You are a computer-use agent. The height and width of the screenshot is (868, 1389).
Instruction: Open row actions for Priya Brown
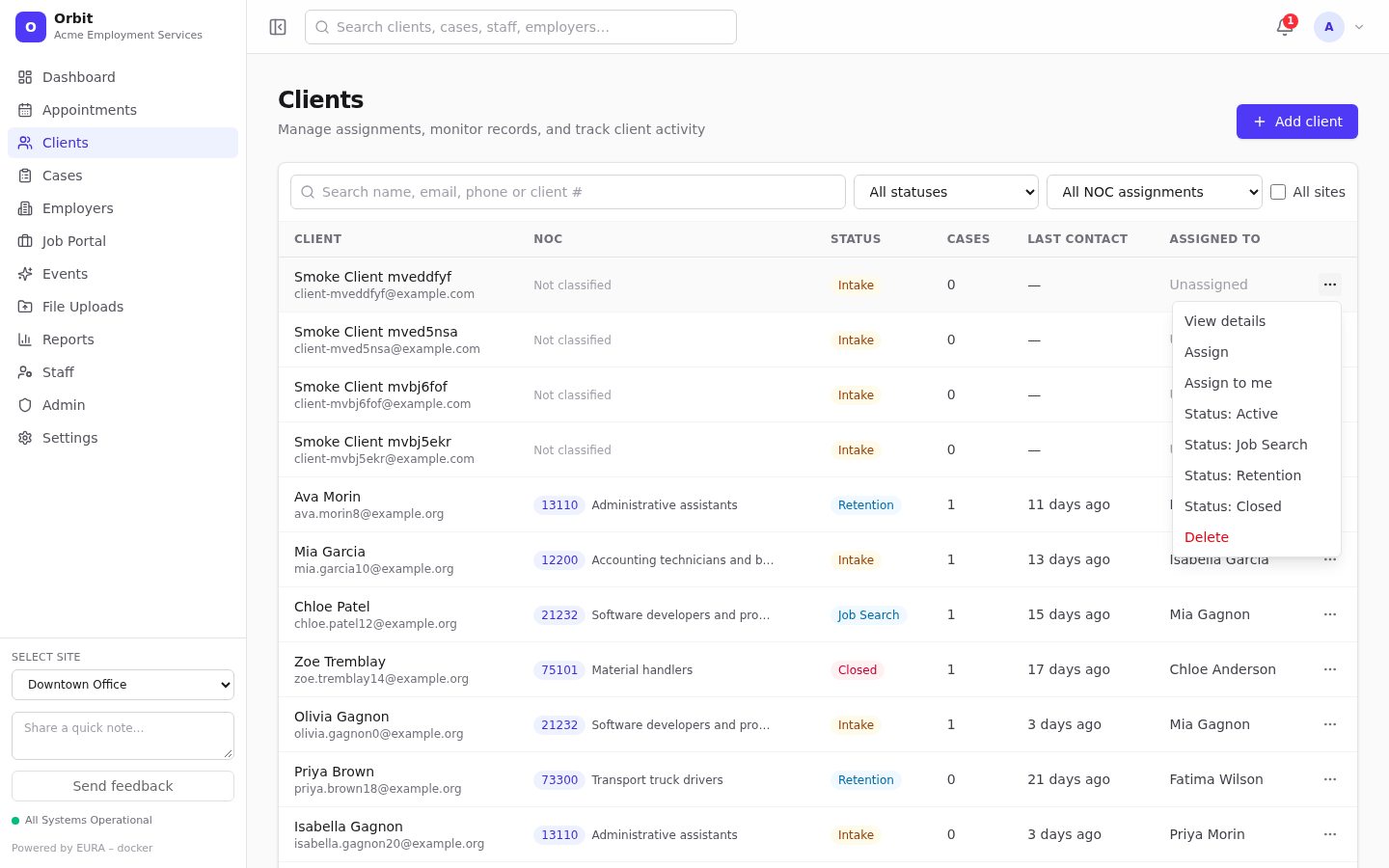point(1330,779)
